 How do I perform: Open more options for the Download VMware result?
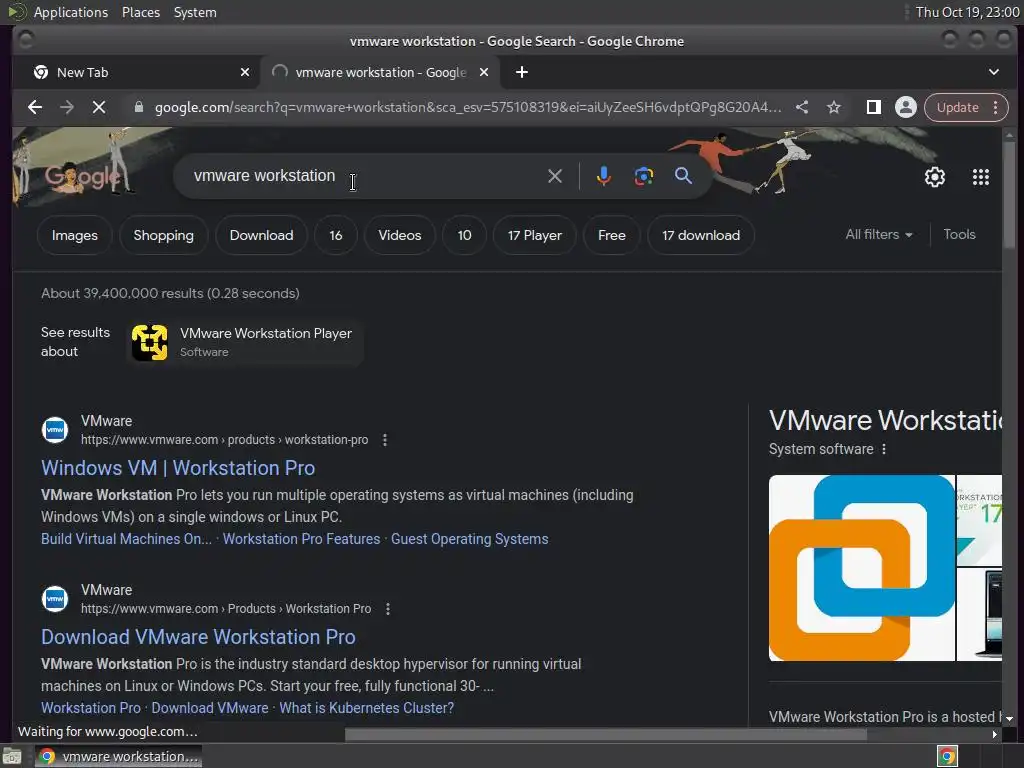(388, 609)
